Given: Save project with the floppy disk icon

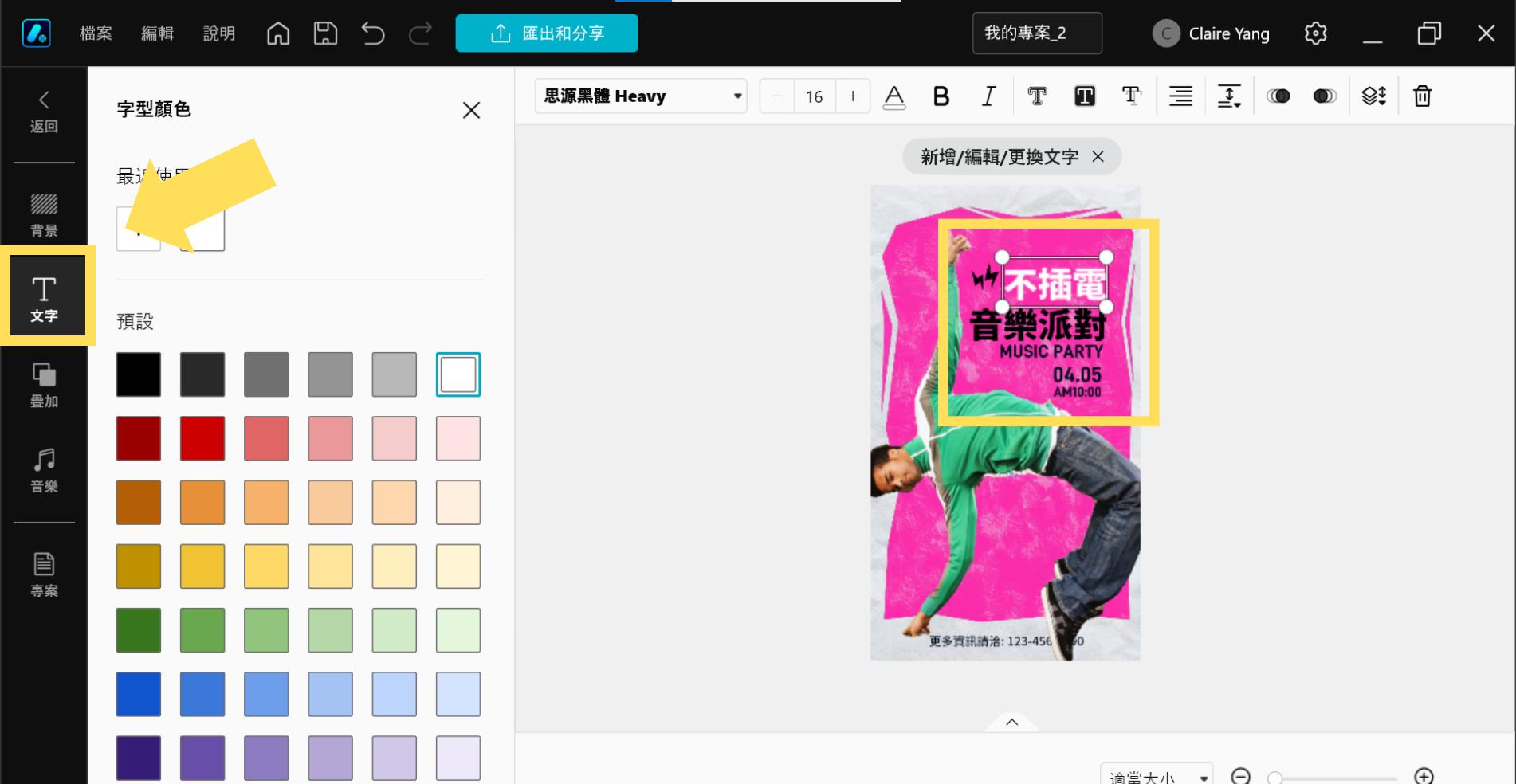Looking at the screenshot, I should click(325, 33).
